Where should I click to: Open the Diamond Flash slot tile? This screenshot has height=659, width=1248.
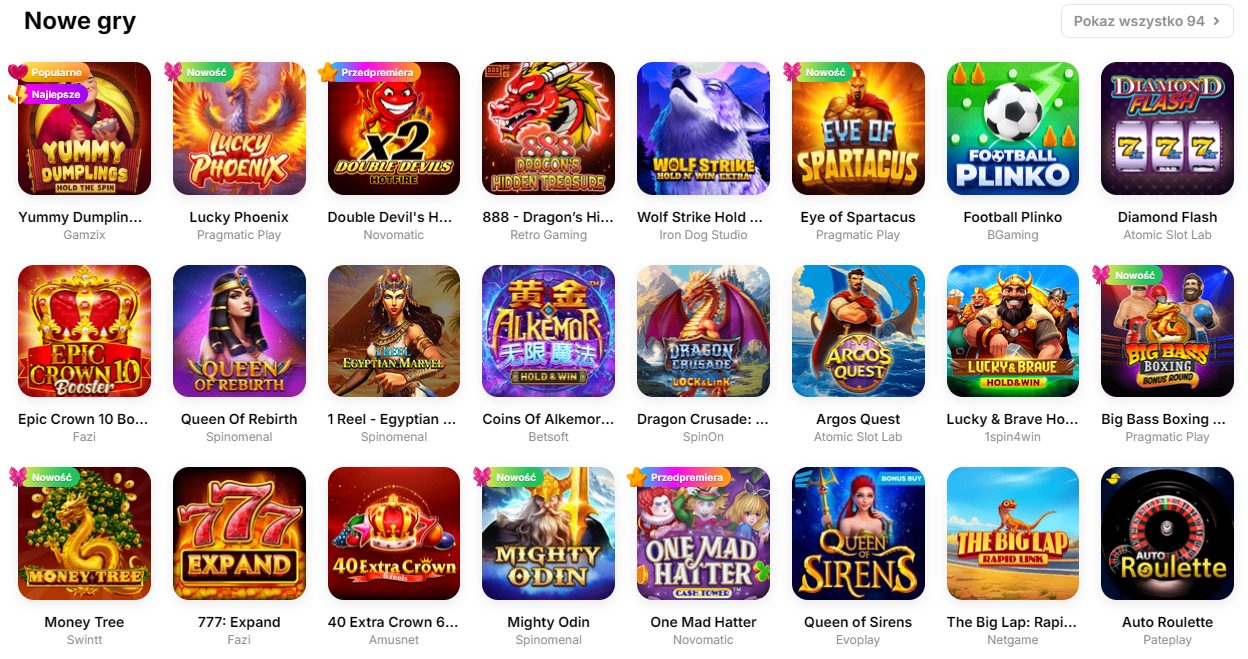coord(1167,128)
